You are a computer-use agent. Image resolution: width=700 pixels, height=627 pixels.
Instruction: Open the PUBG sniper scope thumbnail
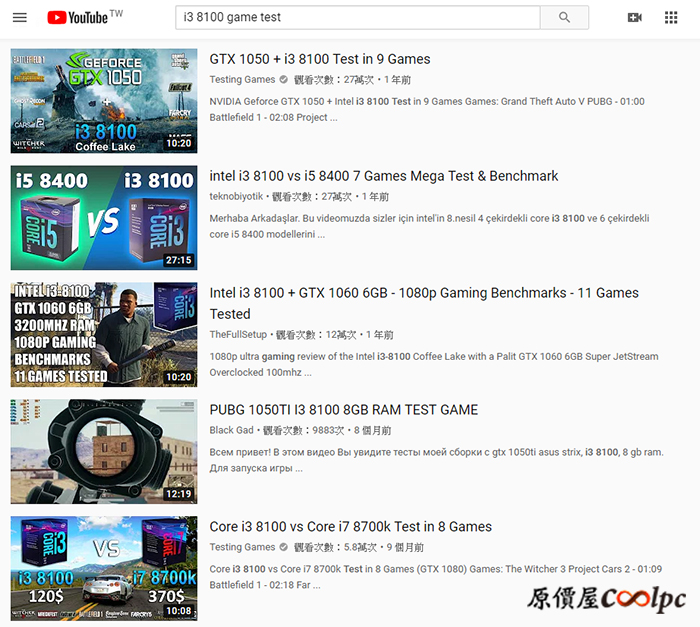coord(104,451)
